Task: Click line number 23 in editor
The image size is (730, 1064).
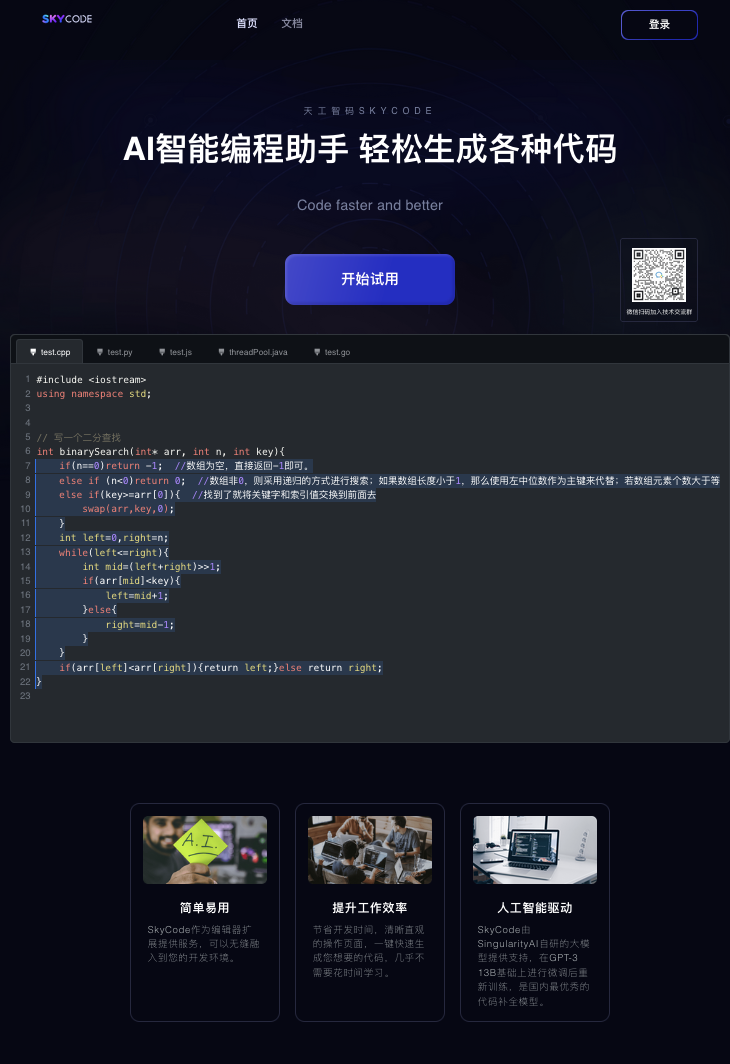Action: (x=25, y=696)
